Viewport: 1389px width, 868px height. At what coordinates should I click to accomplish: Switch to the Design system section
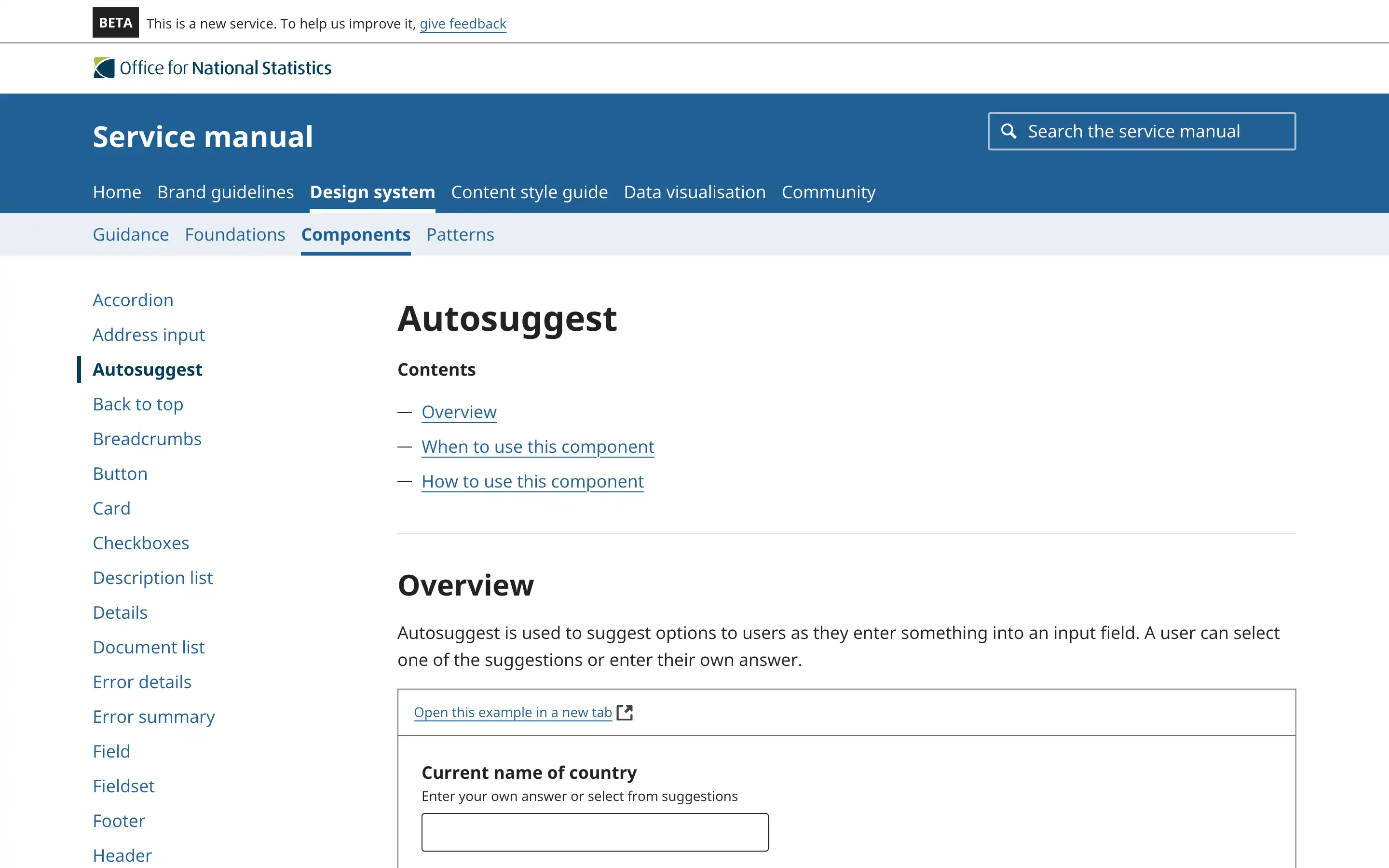point(372,192)
